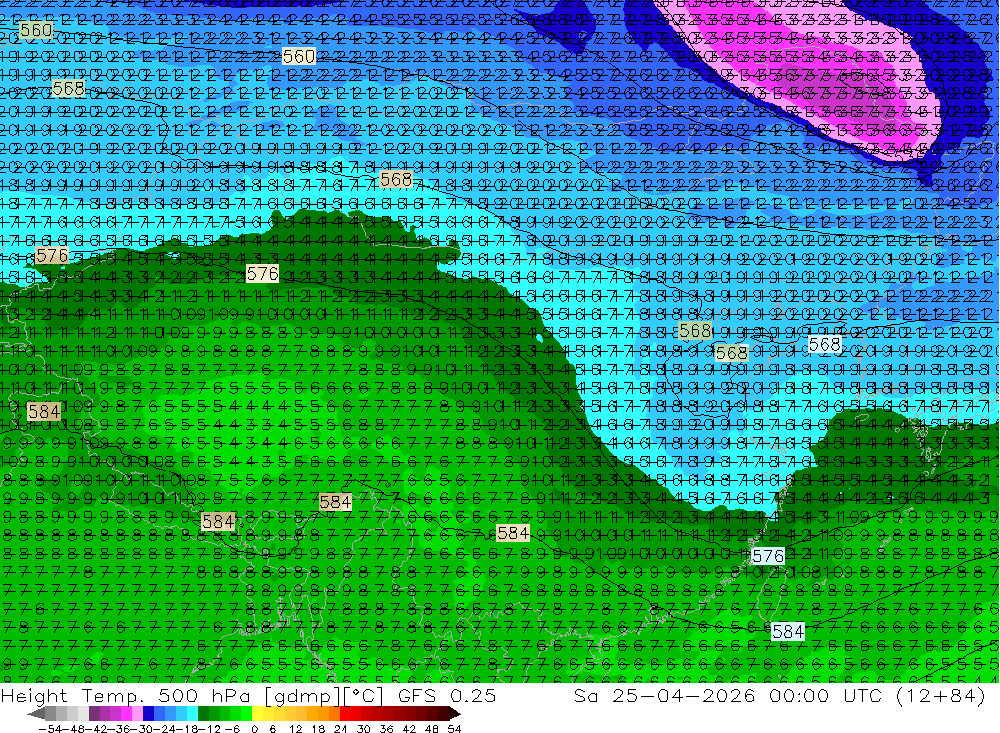This screenshot has height=733, width=1000.
Task: Pick the dark blue swatch at -30
Action: pos(148,713)
